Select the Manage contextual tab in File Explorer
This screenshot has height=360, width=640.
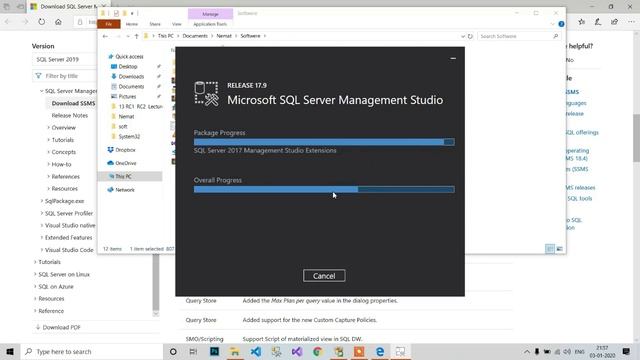click(x=210, y=14)
